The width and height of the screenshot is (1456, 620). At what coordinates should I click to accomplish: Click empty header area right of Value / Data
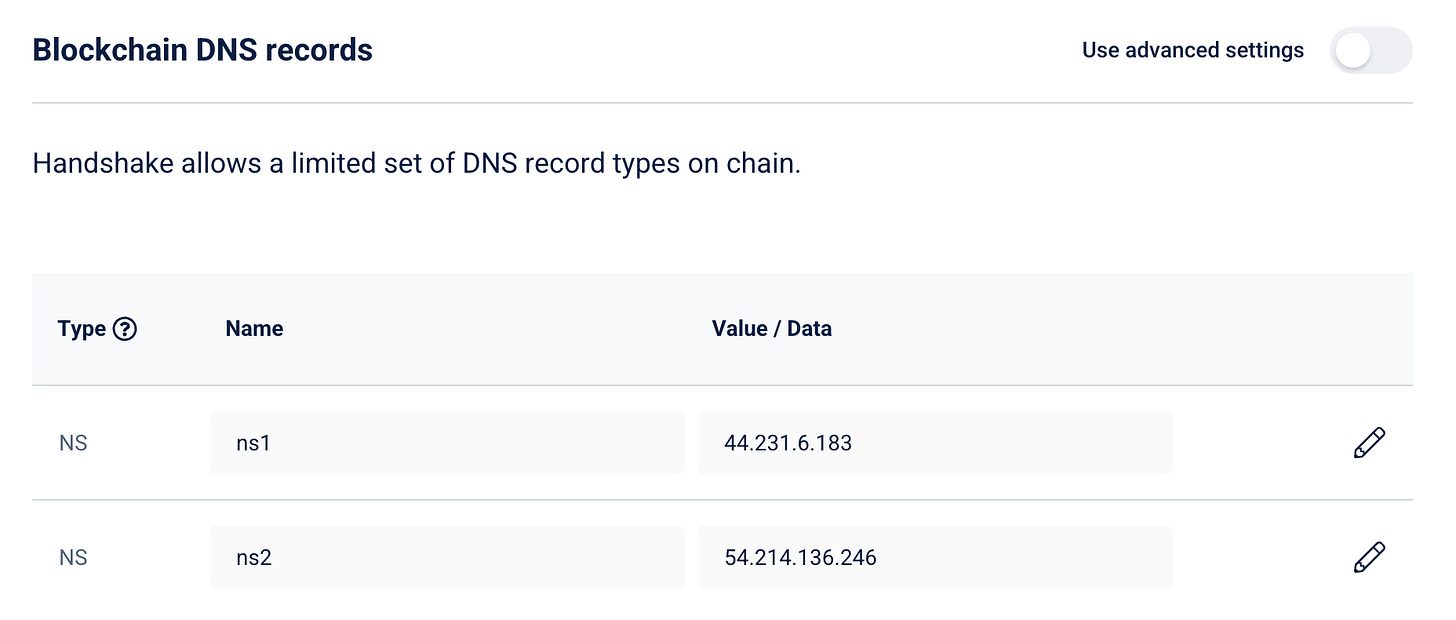1120,329
